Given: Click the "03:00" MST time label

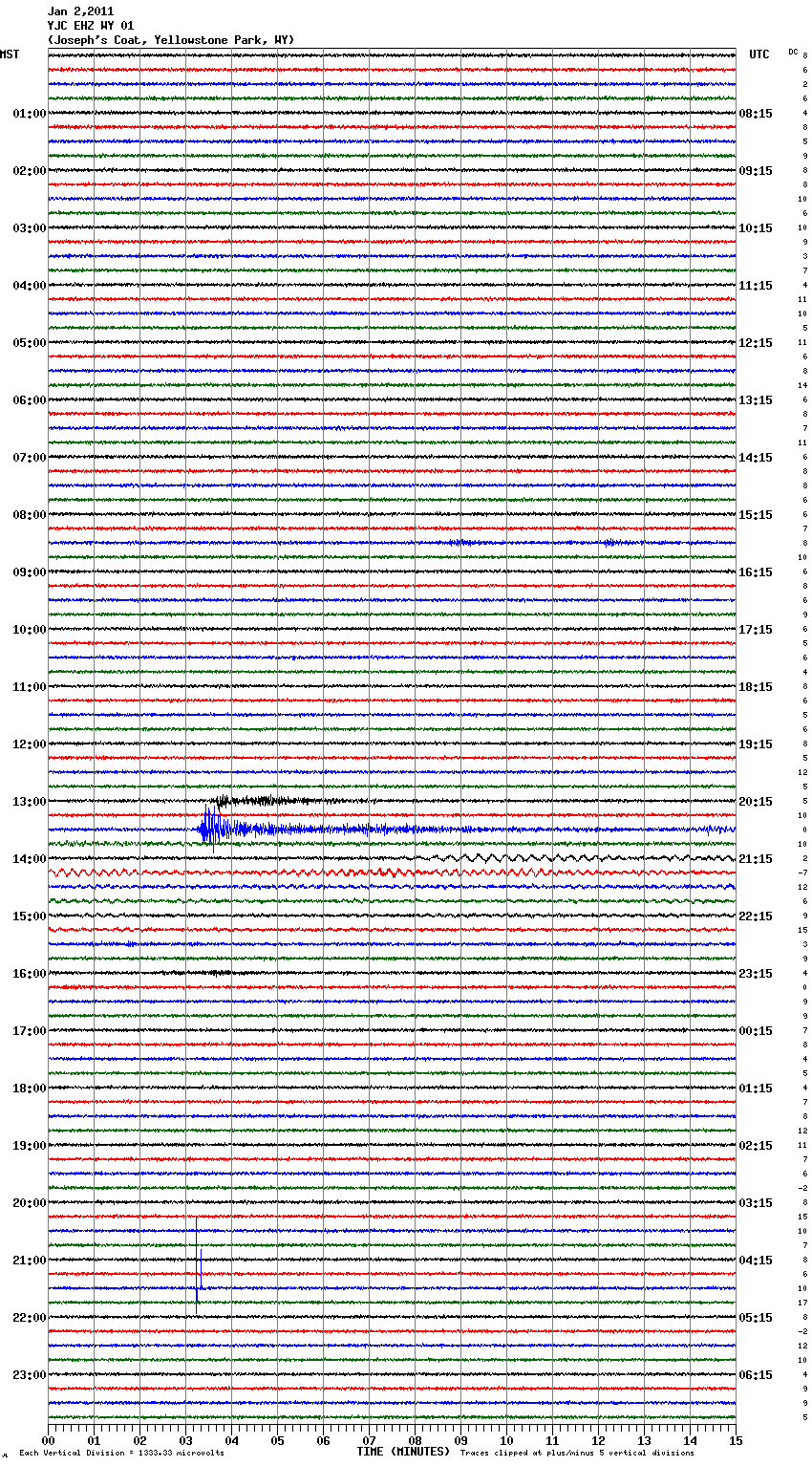Looking at the screenshot, I should (x=30, y=228).
